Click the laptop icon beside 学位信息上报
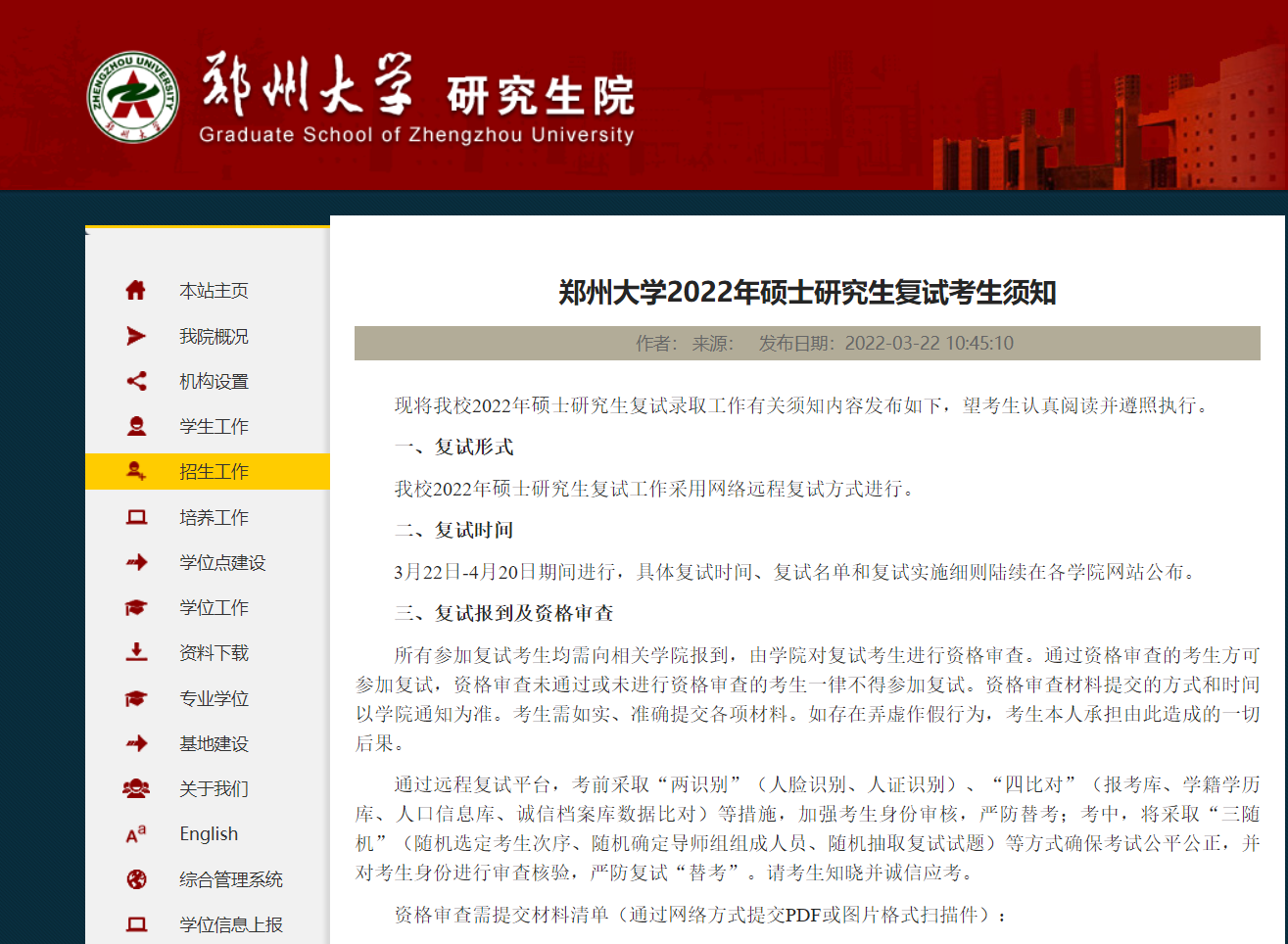Screen dimensions: 1288x944 (136, 924)
